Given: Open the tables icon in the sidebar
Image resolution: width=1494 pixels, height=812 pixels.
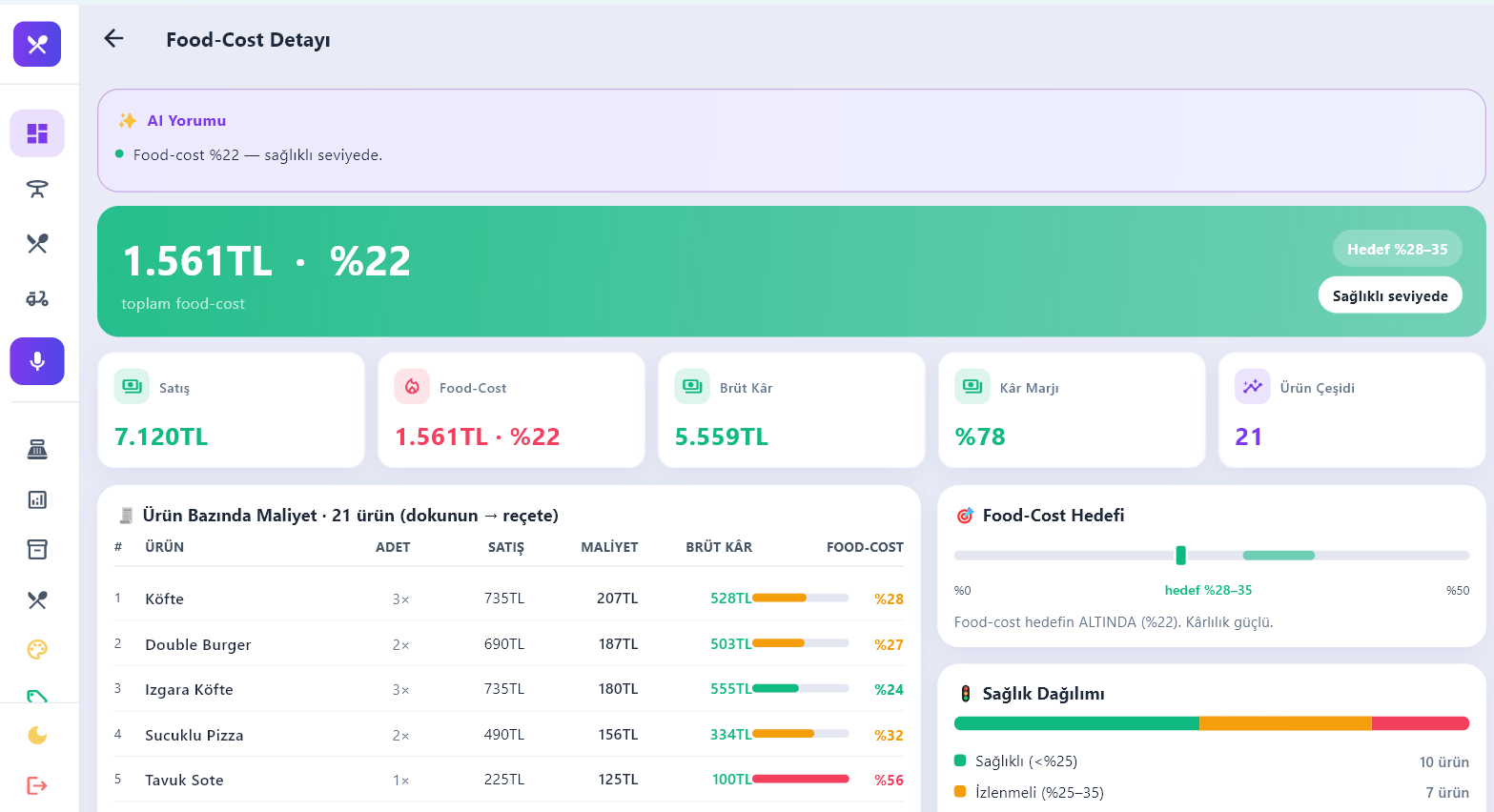Looking at the screenshot, I should [37, 189].
